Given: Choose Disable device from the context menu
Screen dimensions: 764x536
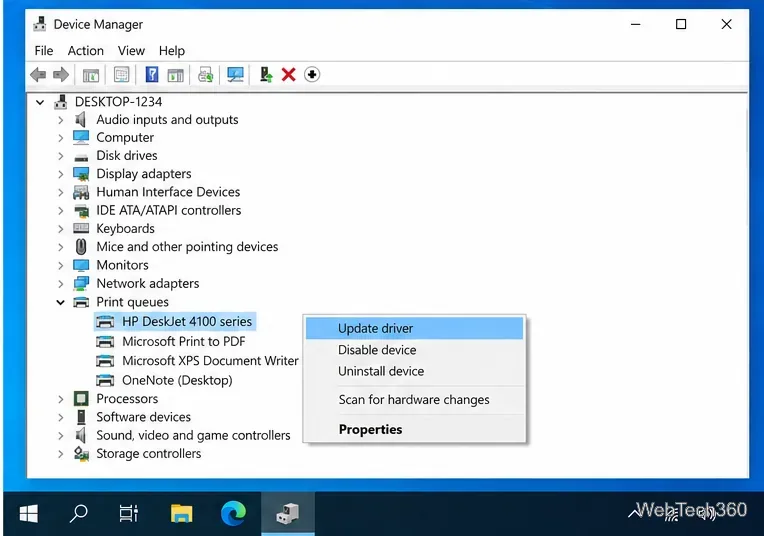Looking at the screenshot, I should (x=414, y=350).
